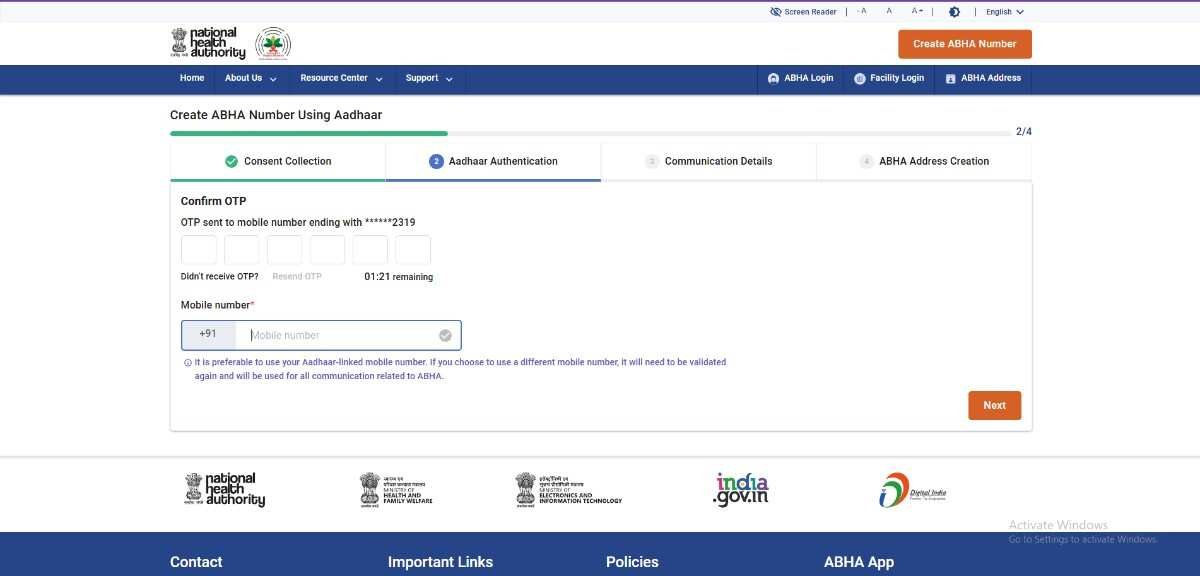Viewport: 1200px width, 576px height.
Task: Click the Mobile number input field
Action: pos(340,335)
